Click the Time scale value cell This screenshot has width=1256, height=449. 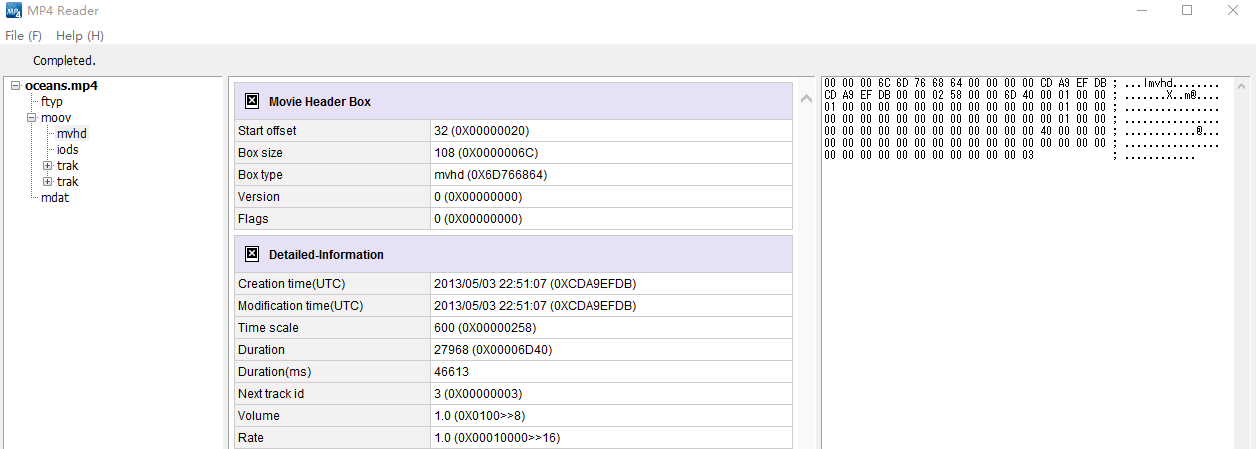point(610,328)
